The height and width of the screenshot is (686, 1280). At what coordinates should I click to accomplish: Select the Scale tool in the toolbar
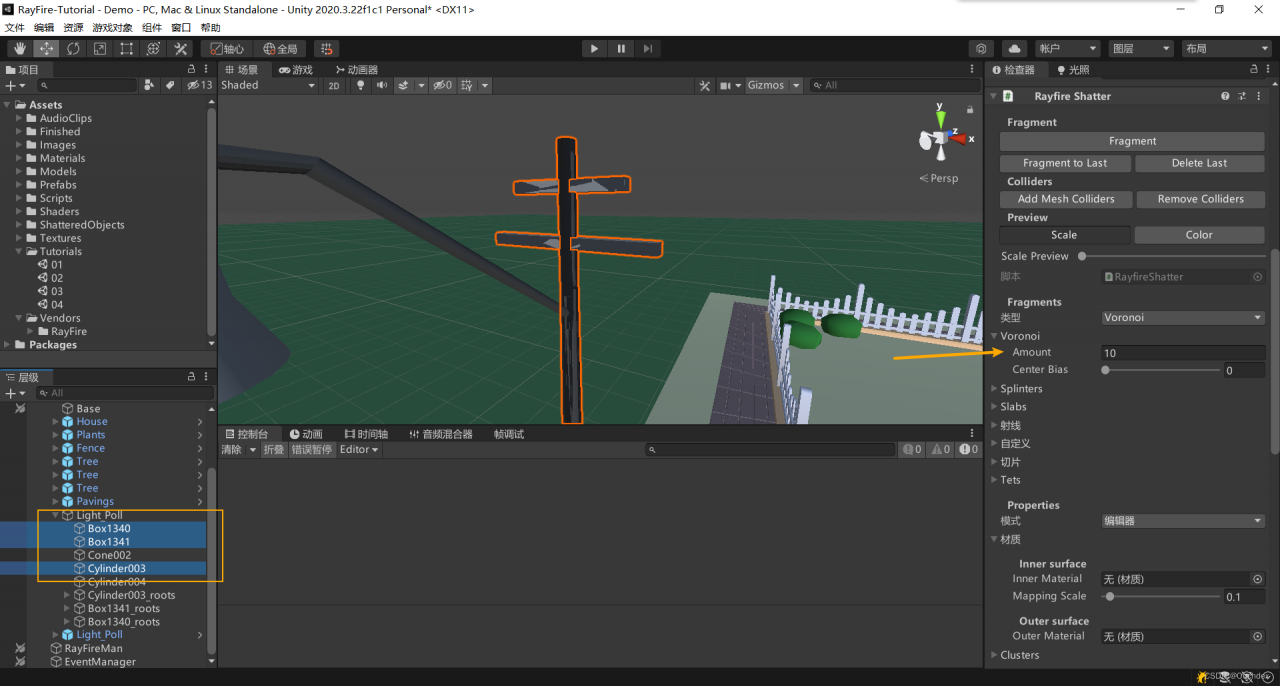[100, 48]
